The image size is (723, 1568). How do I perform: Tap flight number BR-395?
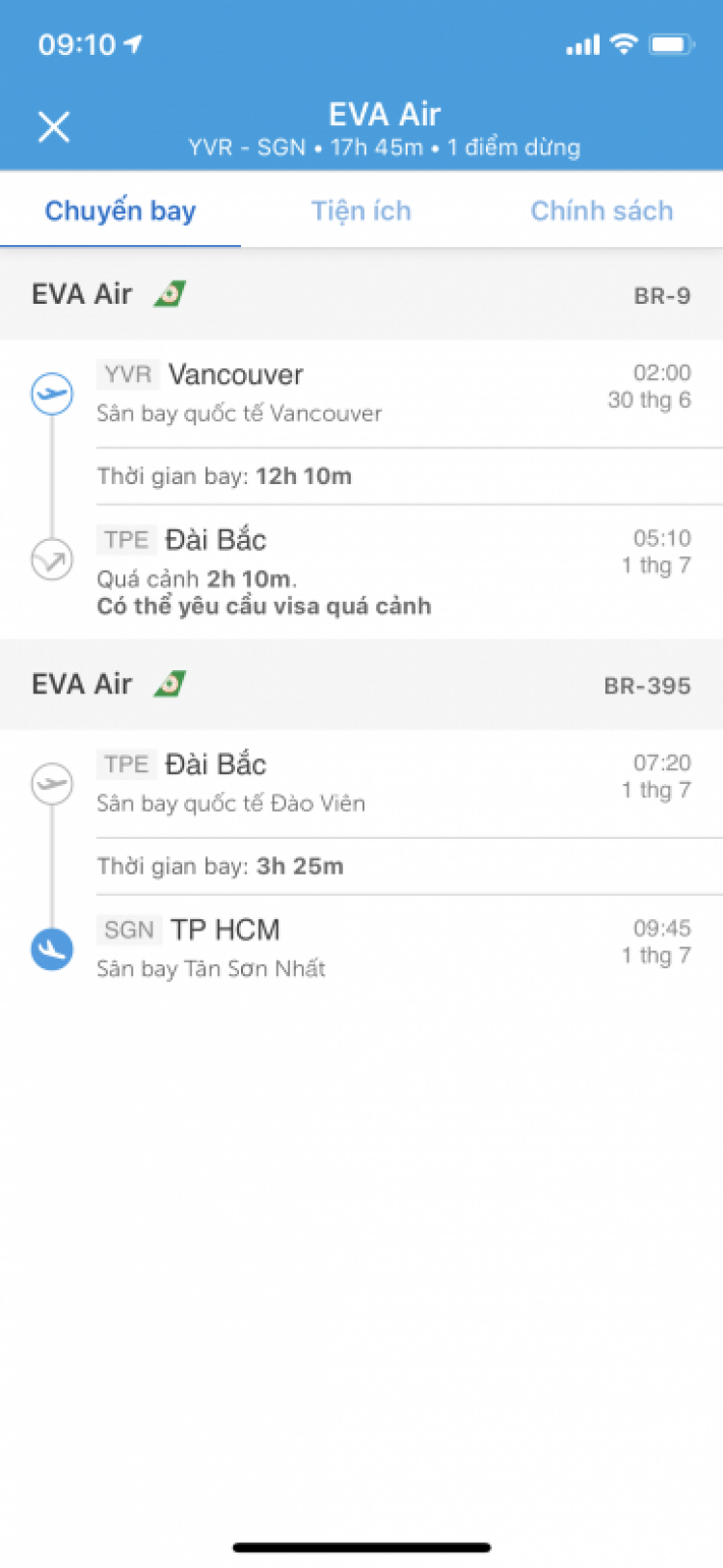(x=648, y=686)
